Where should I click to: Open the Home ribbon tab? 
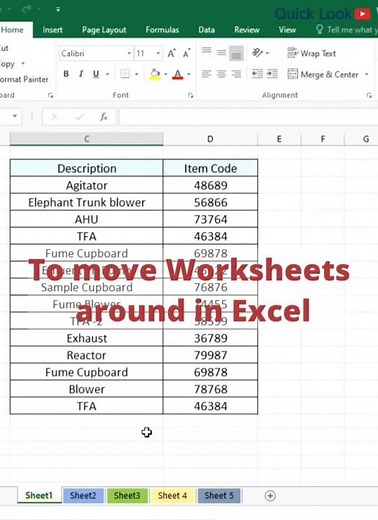point(12,30)
